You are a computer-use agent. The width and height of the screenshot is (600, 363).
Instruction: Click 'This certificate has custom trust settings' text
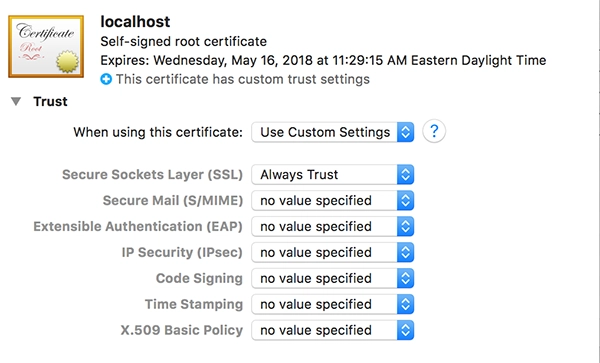(x=243, y=79)
